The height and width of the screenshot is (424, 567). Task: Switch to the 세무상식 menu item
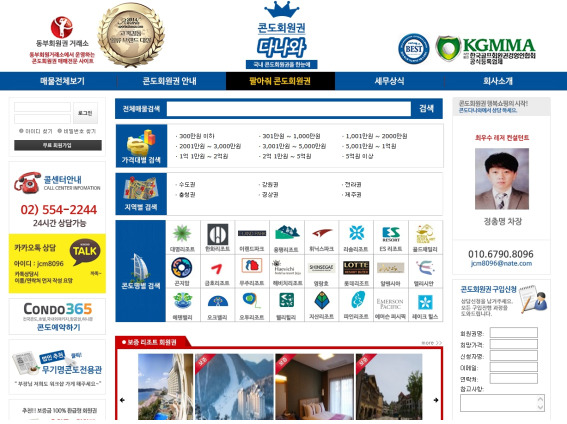(389, 81)
